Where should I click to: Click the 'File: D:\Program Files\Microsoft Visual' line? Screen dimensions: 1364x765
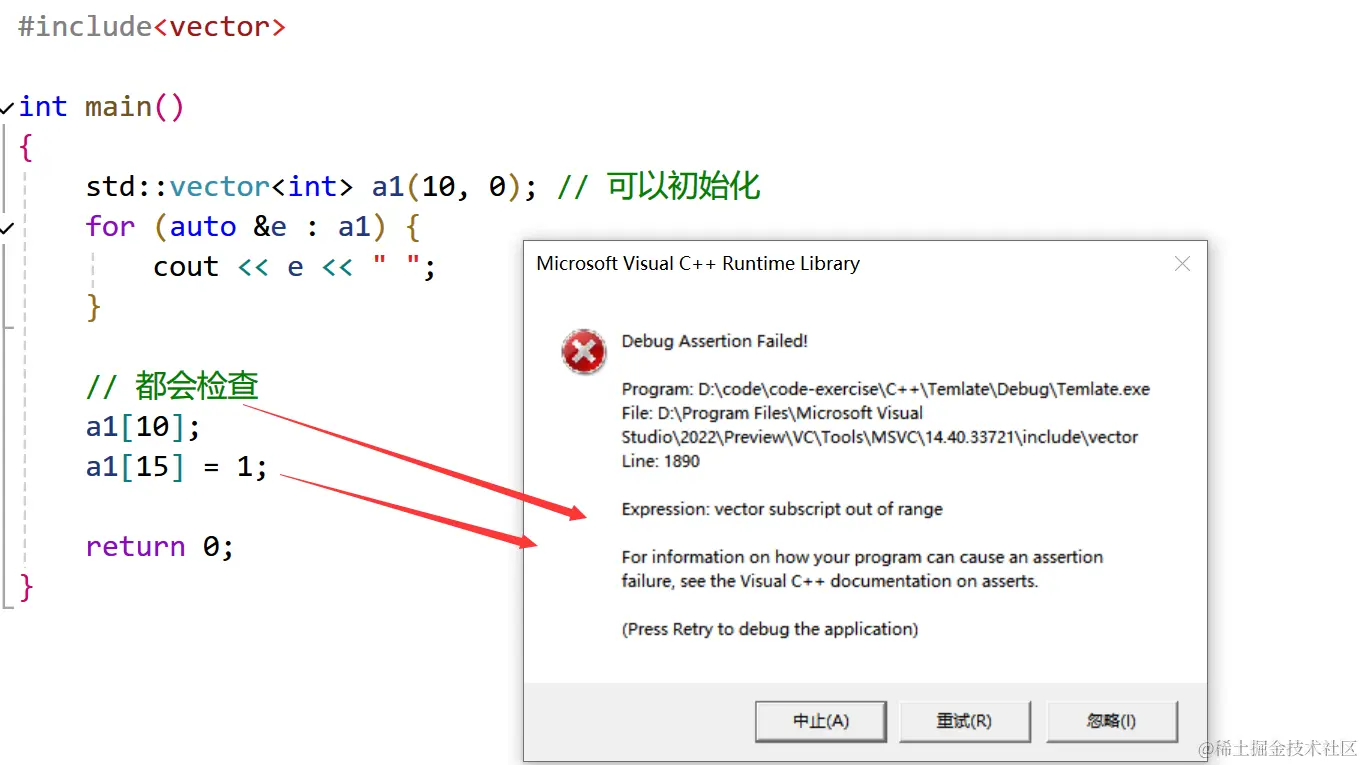[772, 413]
